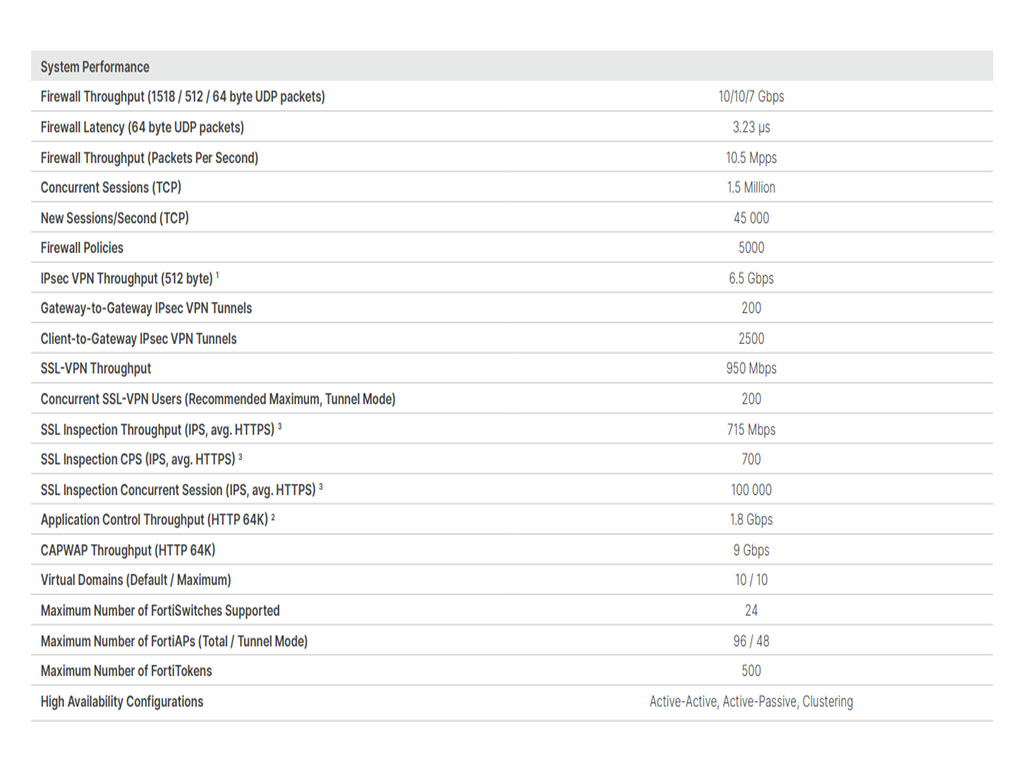Screen dimensions: 1024x768
Task: Select the Firewall Throughput 1518/512/64 byte row label
Action: coord(182,97)
